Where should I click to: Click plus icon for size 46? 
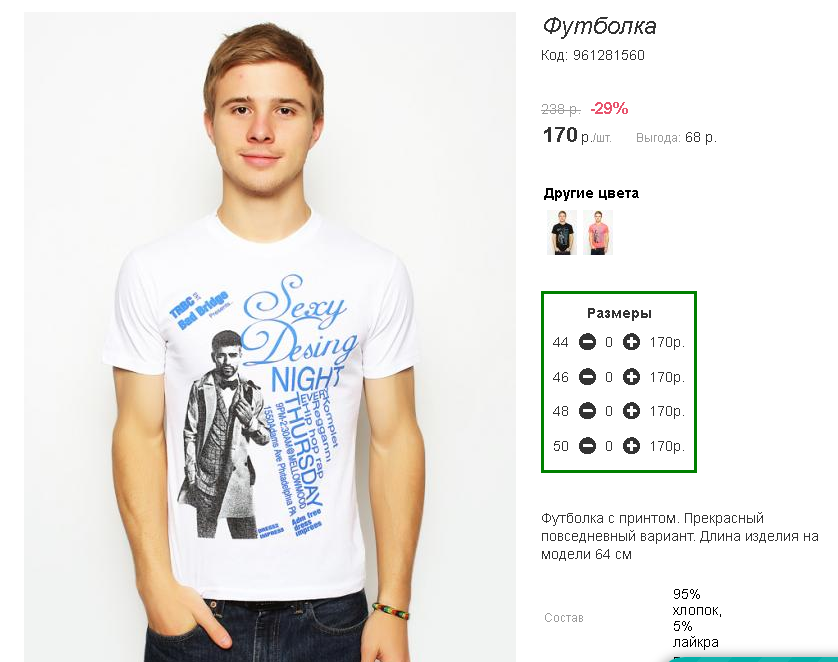pyautogui.click(x=631, y=377)
